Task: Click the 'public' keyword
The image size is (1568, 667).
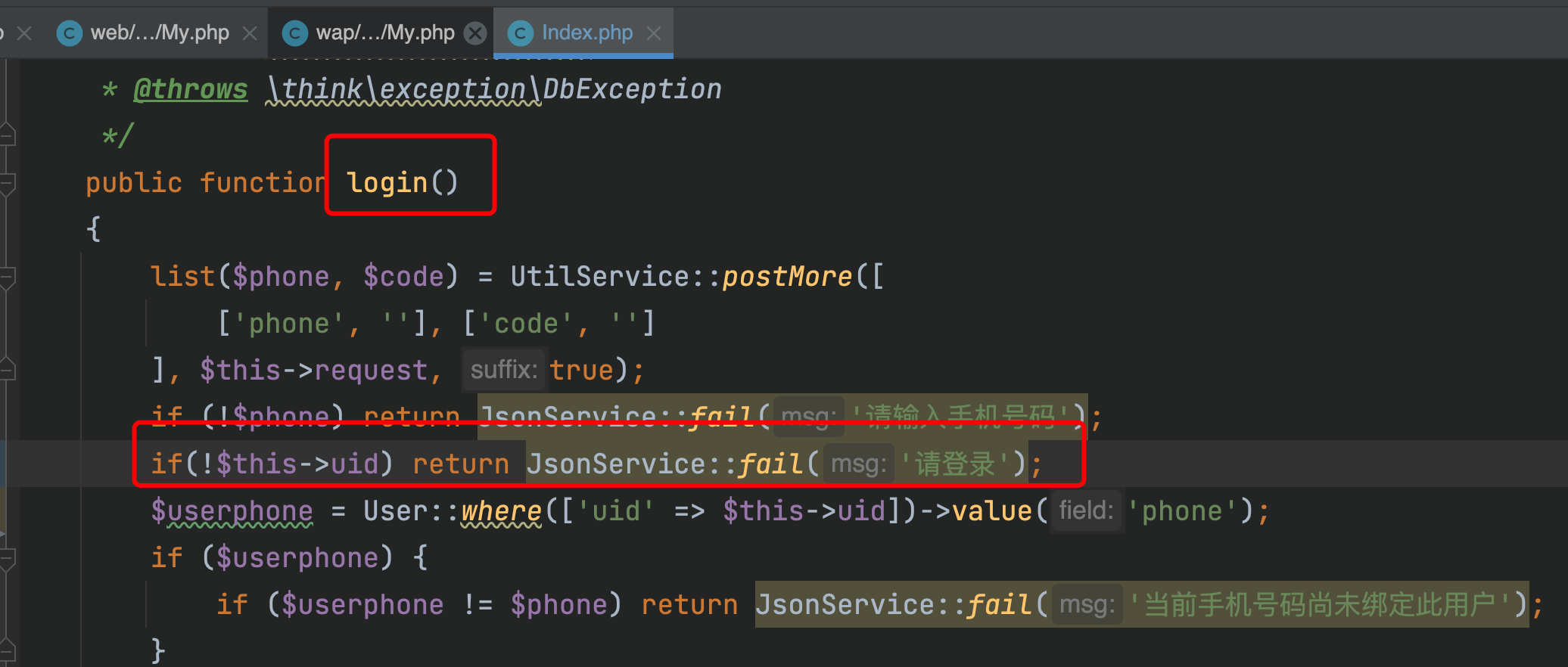Action: [x=134, y=183]
